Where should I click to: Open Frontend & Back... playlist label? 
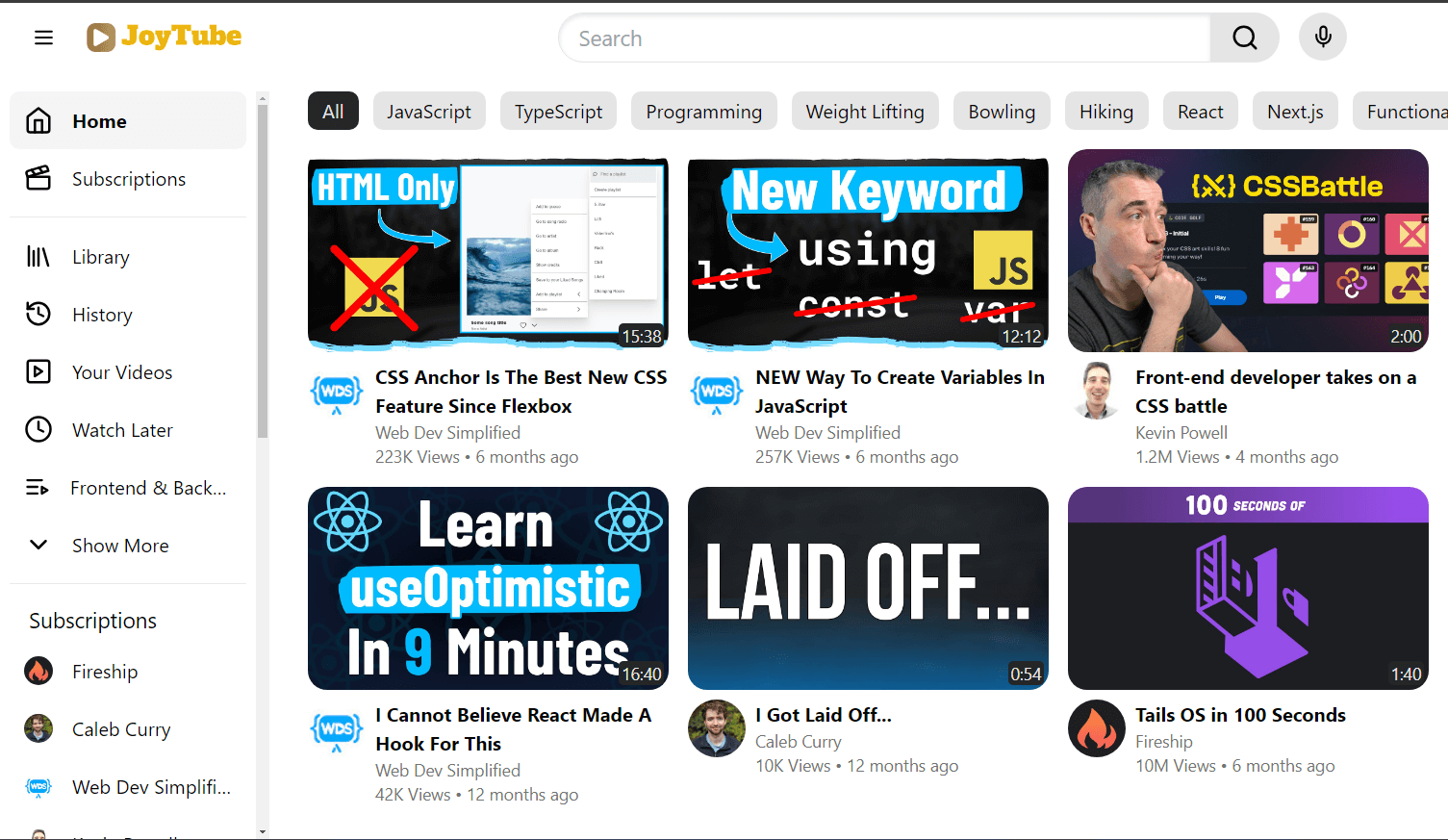click(148, 488)
